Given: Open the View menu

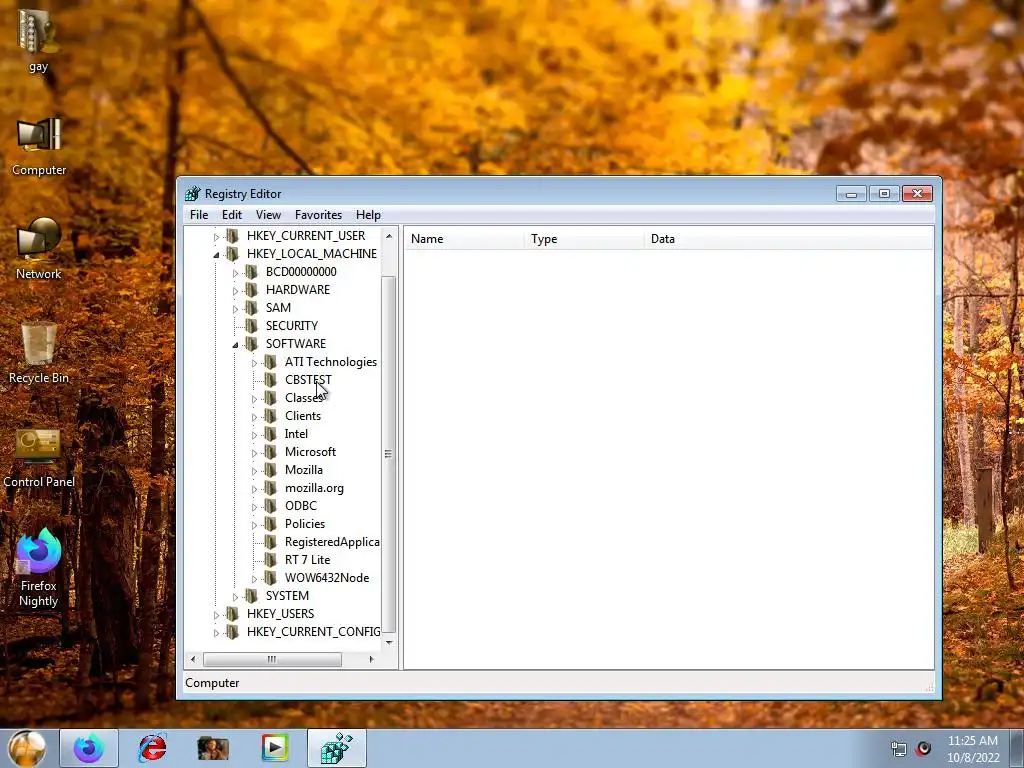Looking at the screenshot, I should coord(268,215).
